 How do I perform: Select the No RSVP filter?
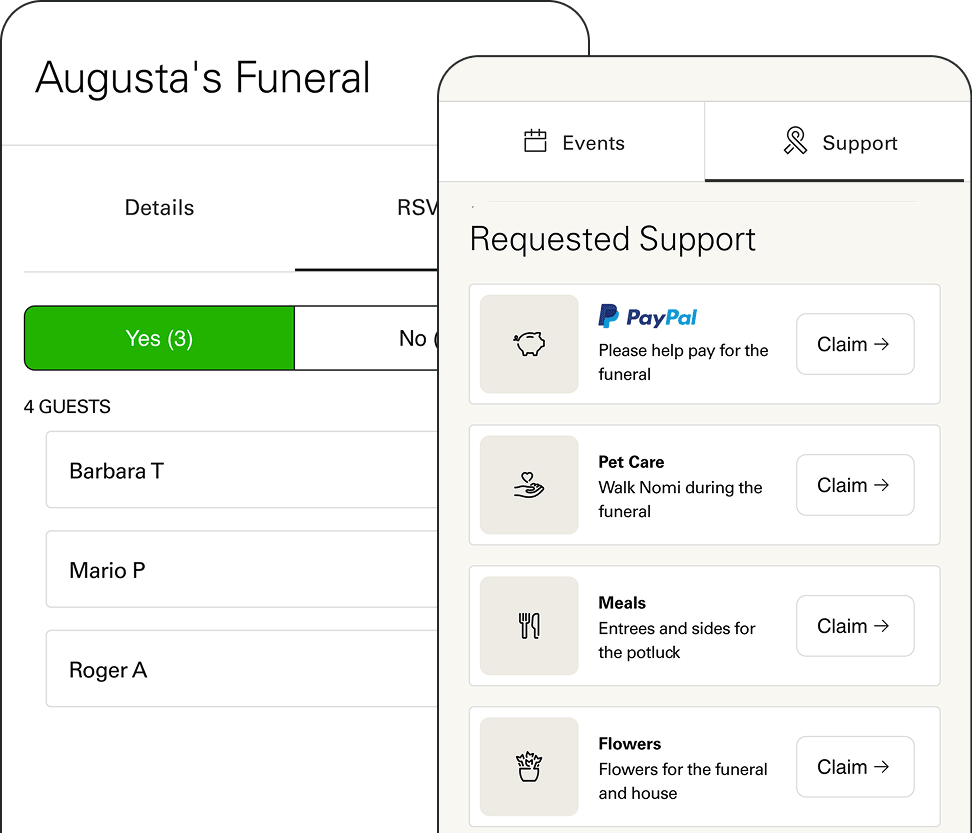[366, 338]
